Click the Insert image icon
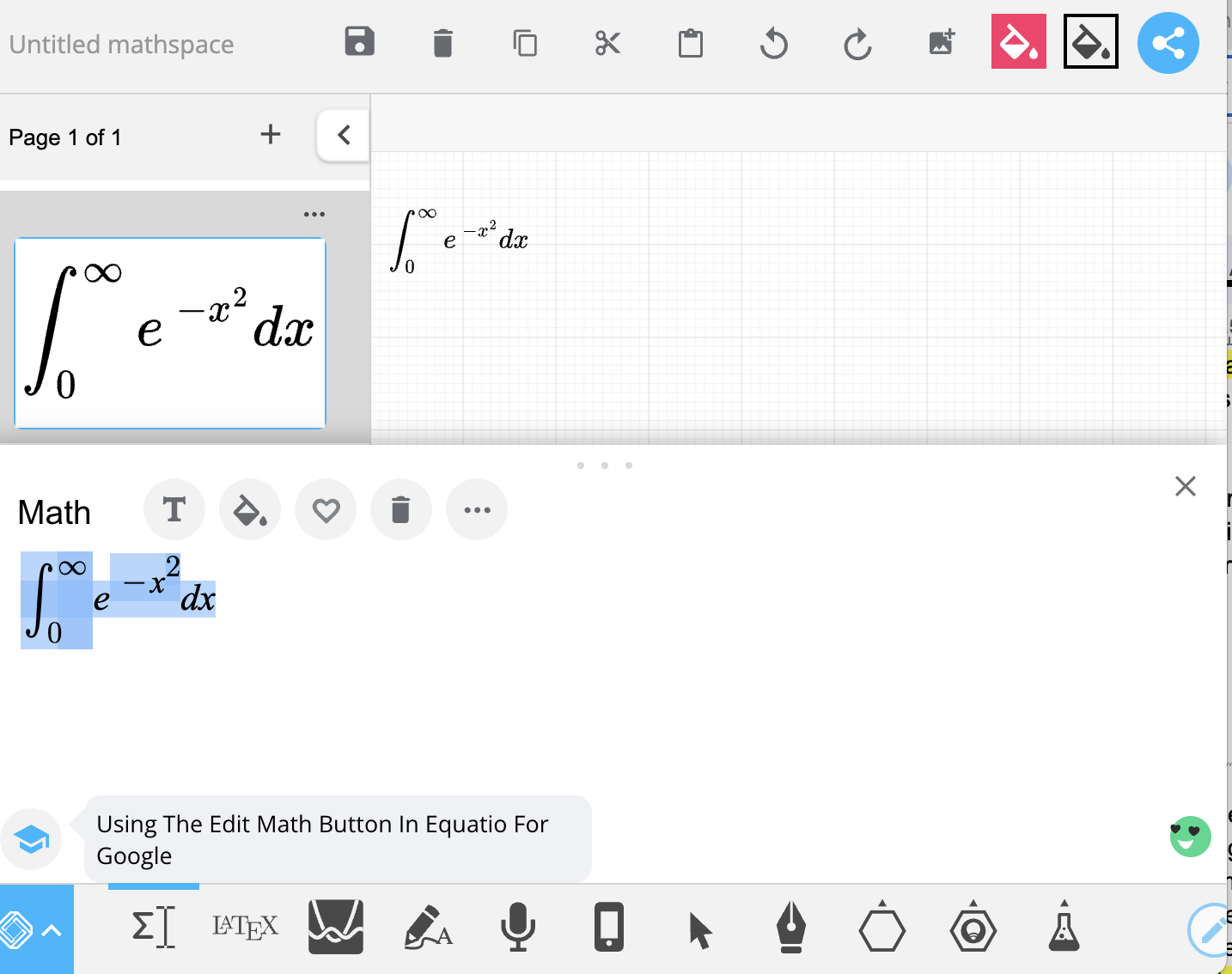This screenshot has height=974, width=1232. [942, 42]
